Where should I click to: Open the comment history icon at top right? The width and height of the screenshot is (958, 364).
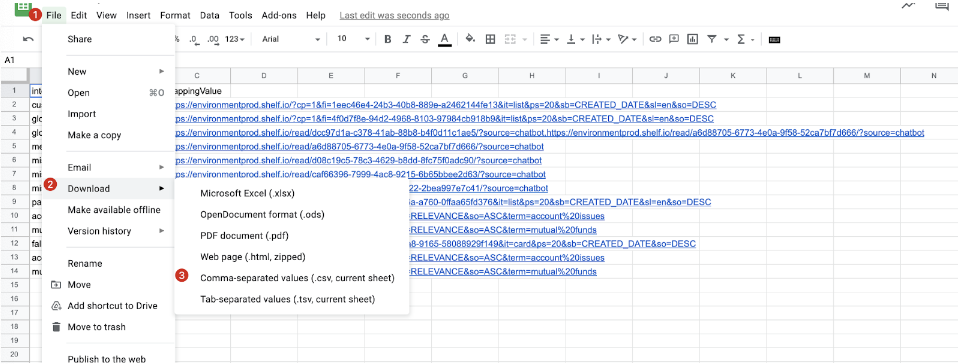pyautogui.click(x=942, y=5)
